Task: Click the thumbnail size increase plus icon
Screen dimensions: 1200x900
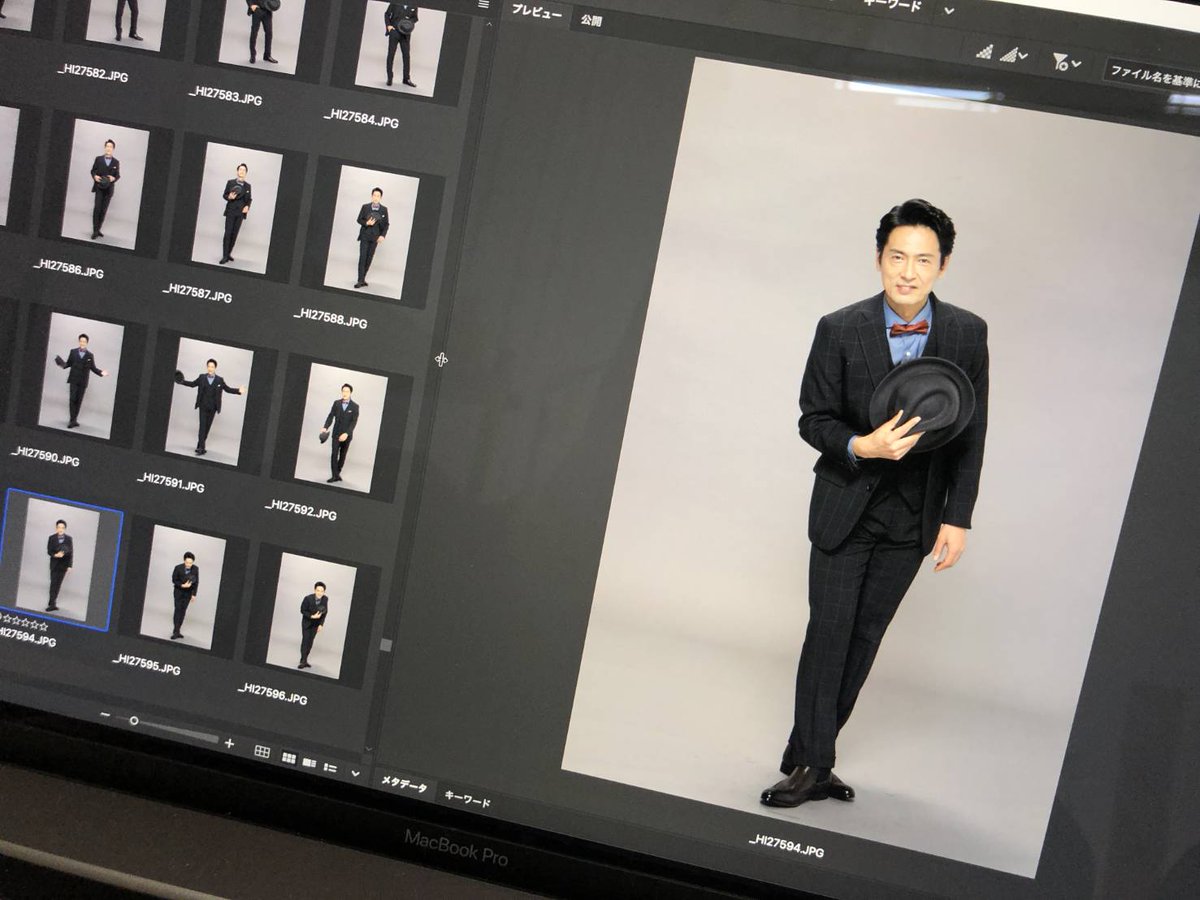Action: (229, 743)
